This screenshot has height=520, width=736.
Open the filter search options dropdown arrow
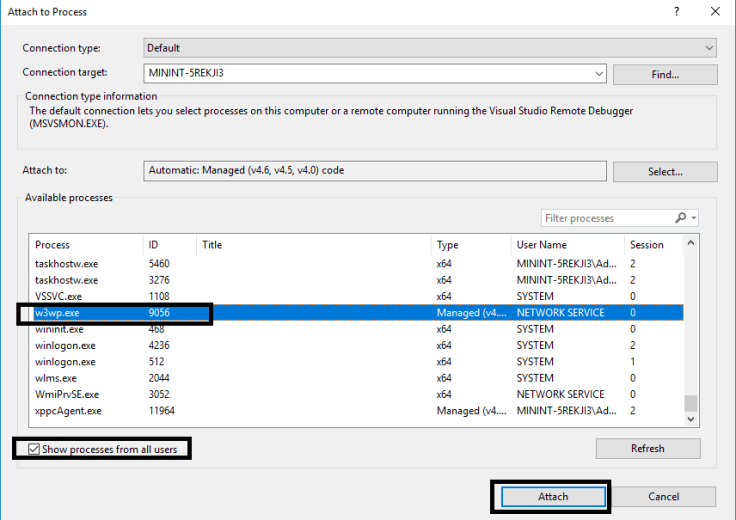pyautogui.click(x=694, y=218)
